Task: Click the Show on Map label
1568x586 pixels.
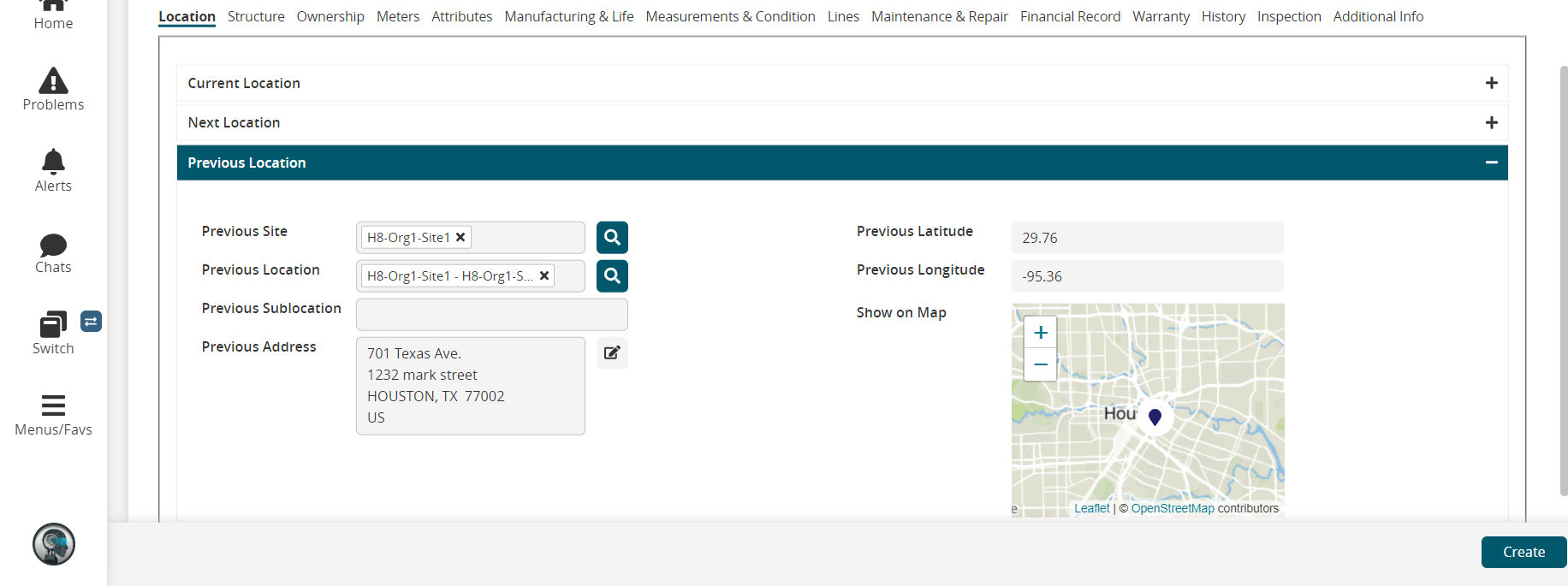Action: click(901, 312)
